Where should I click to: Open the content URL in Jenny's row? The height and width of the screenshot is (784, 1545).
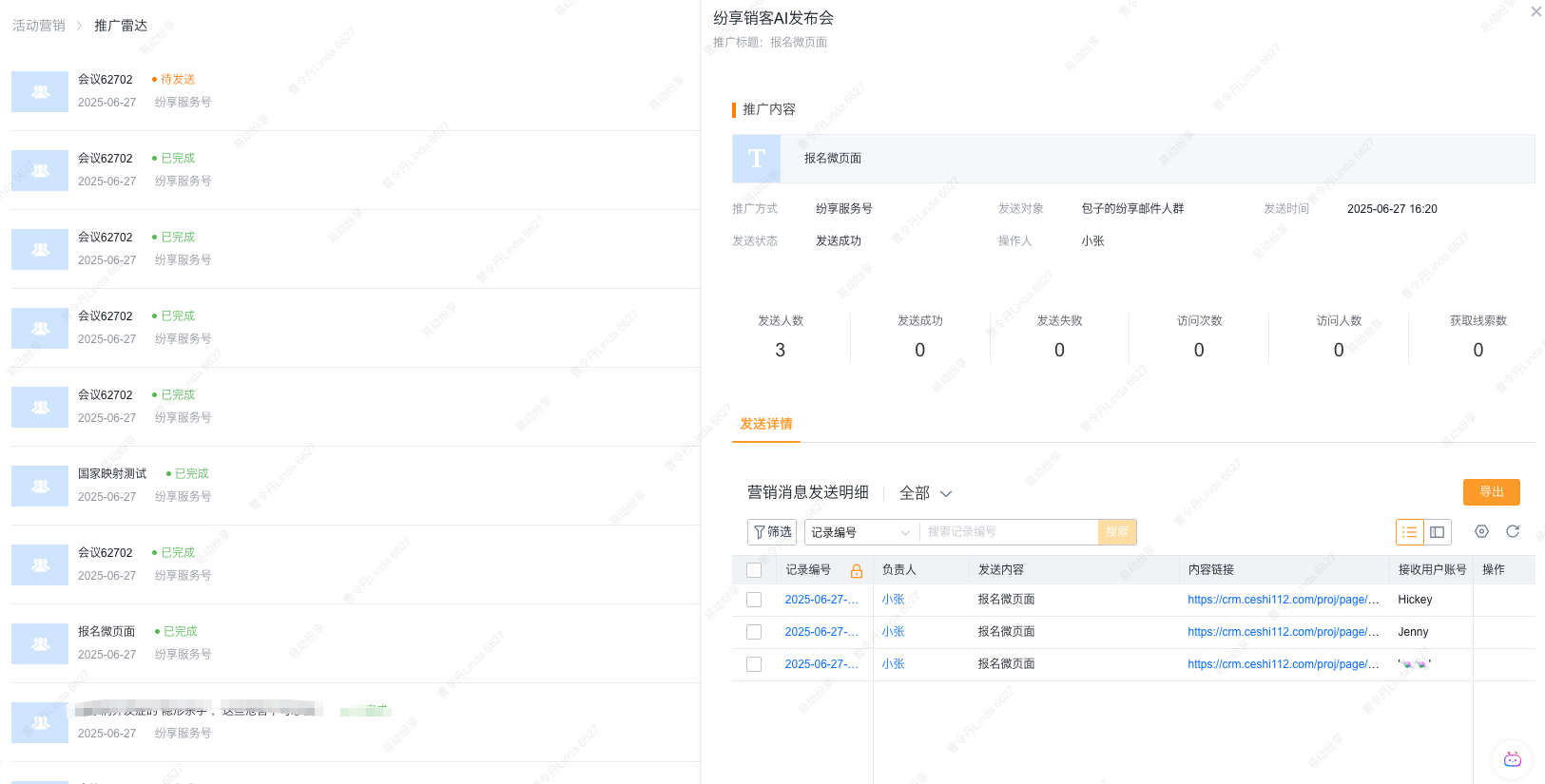[1284, 632]
